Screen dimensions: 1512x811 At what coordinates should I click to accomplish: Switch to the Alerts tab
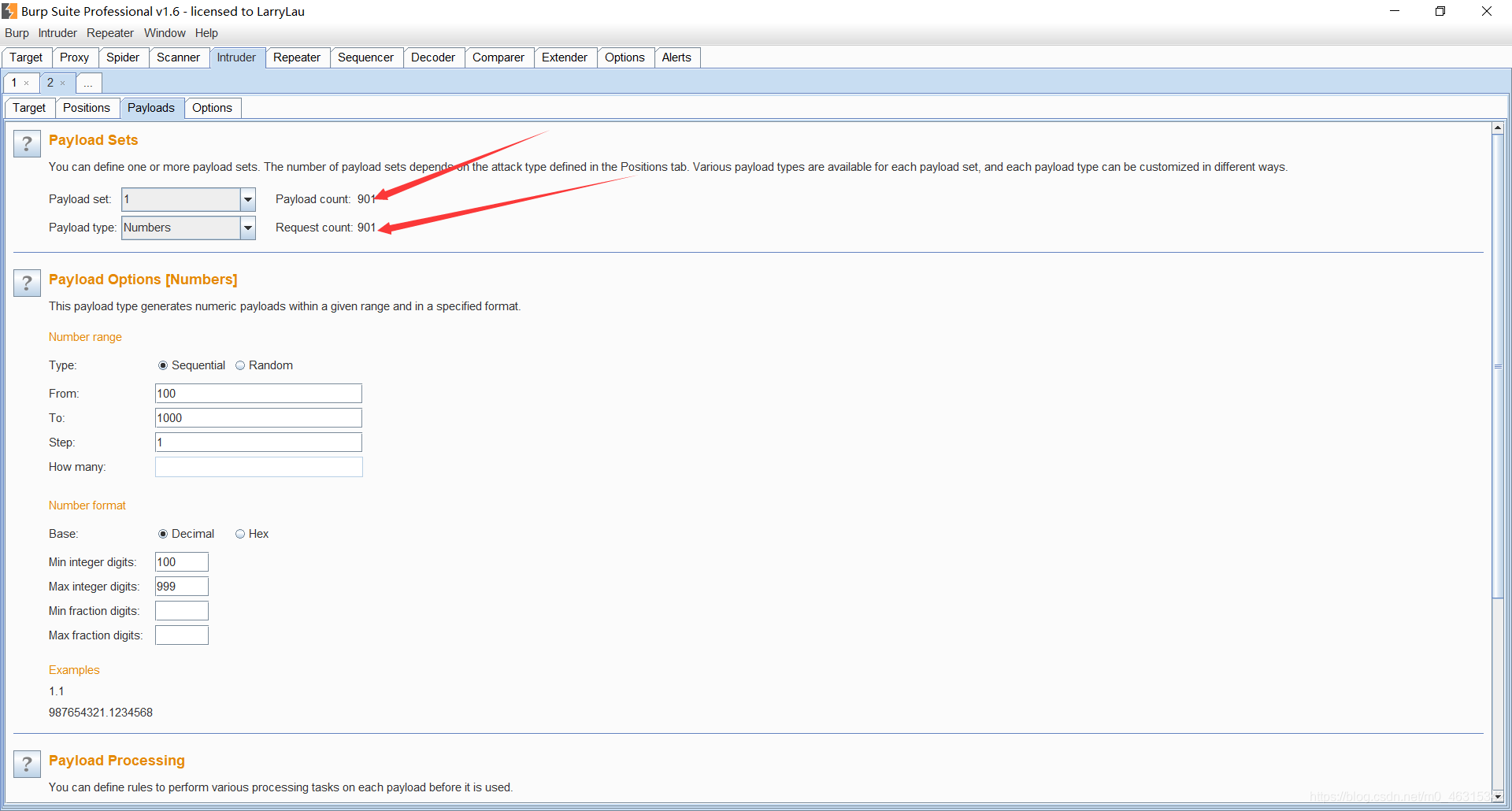[676, 57]
